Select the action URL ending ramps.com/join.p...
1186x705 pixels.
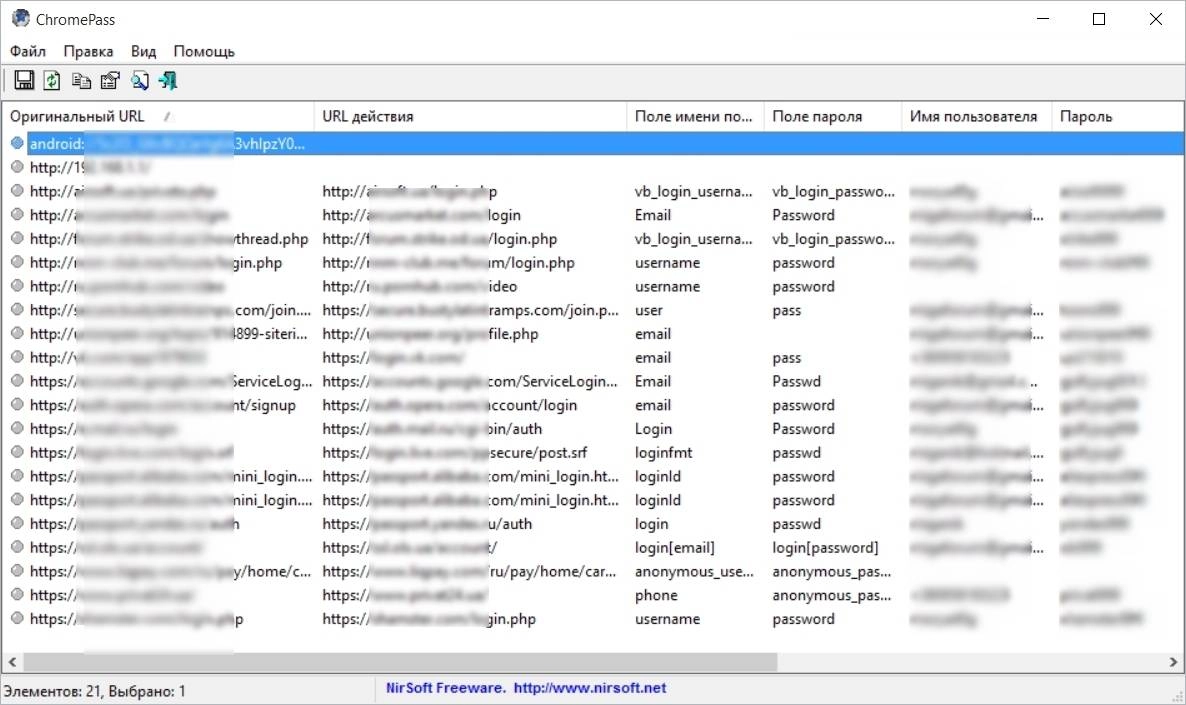[x=470, y=310]
